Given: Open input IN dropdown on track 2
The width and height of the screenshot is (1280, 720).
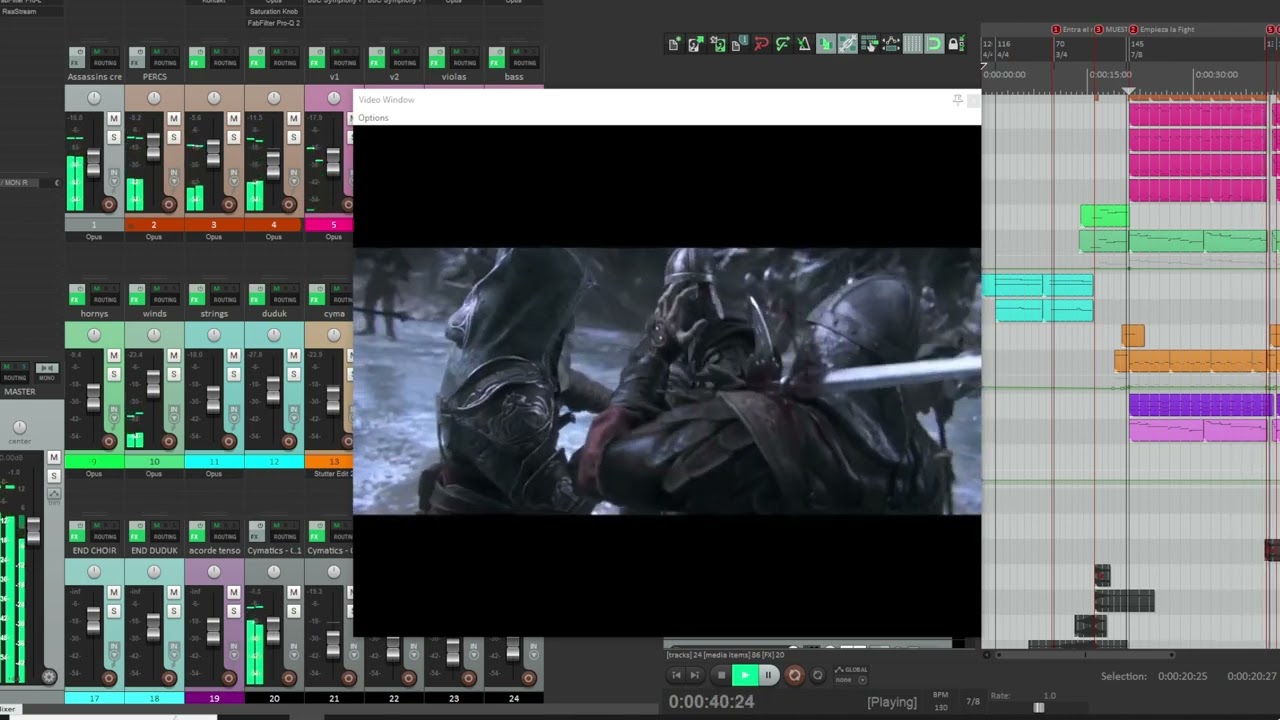Looking at the screenshot, I should click(174, 177).
